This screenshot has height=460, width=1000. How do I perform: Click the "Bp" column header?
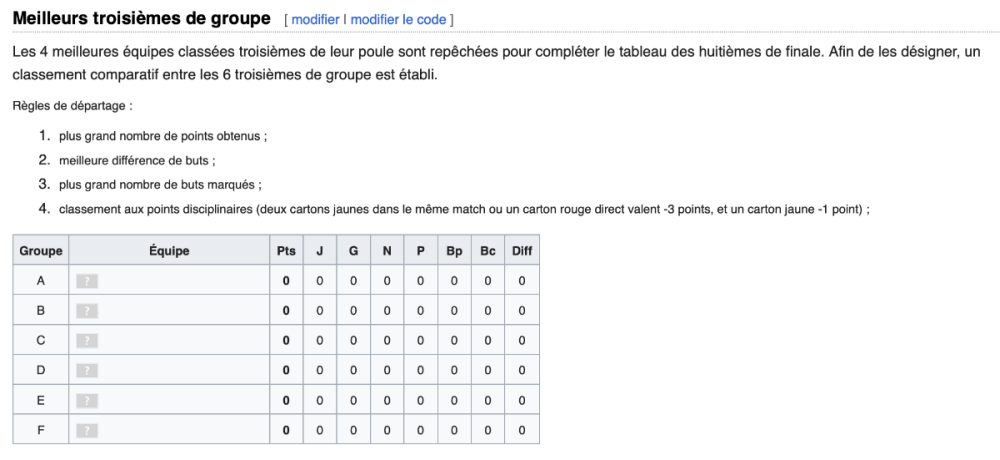pos(454,251)
